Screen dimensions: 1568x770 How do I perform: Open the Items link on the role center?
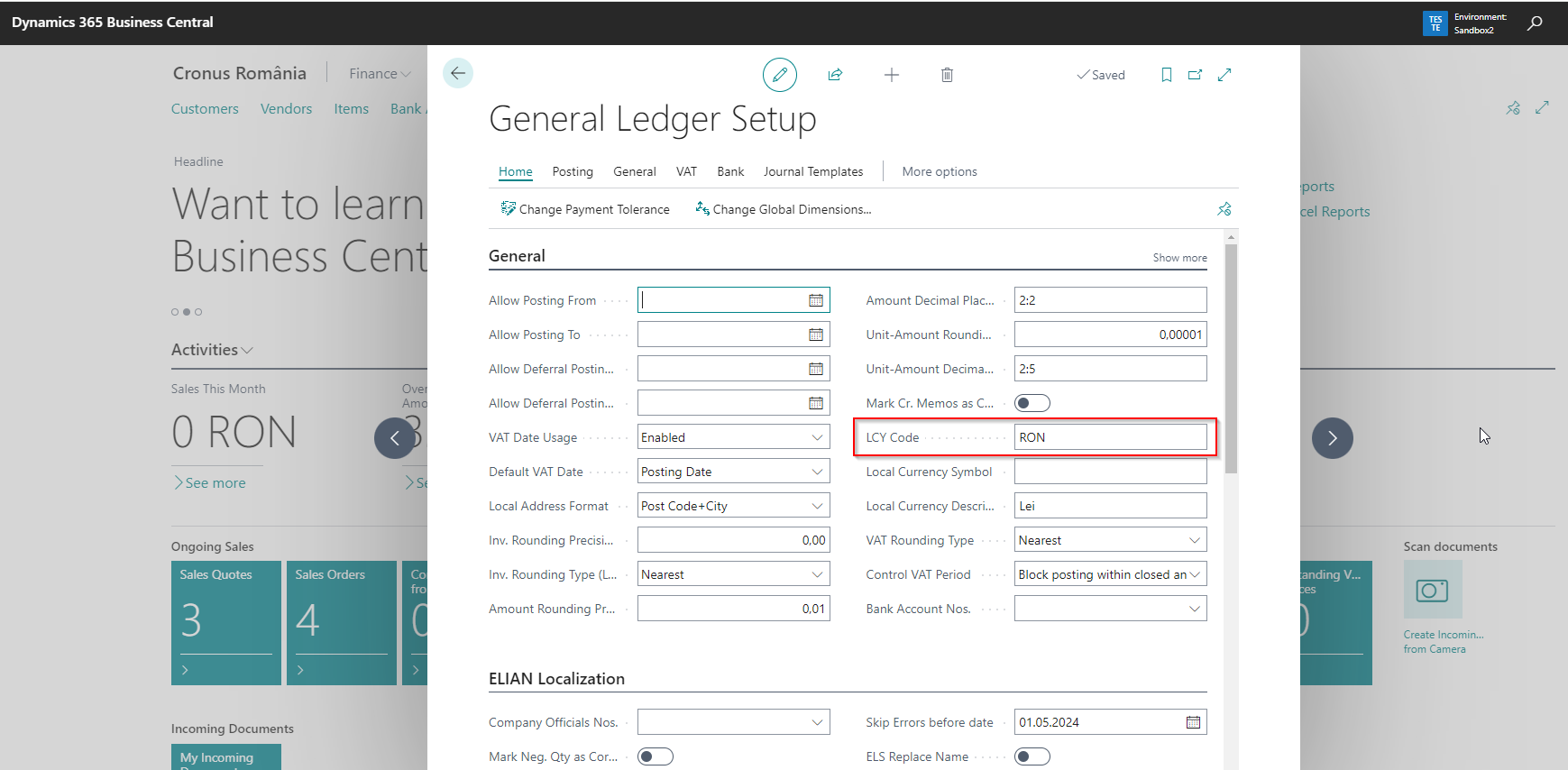(352, 108)
